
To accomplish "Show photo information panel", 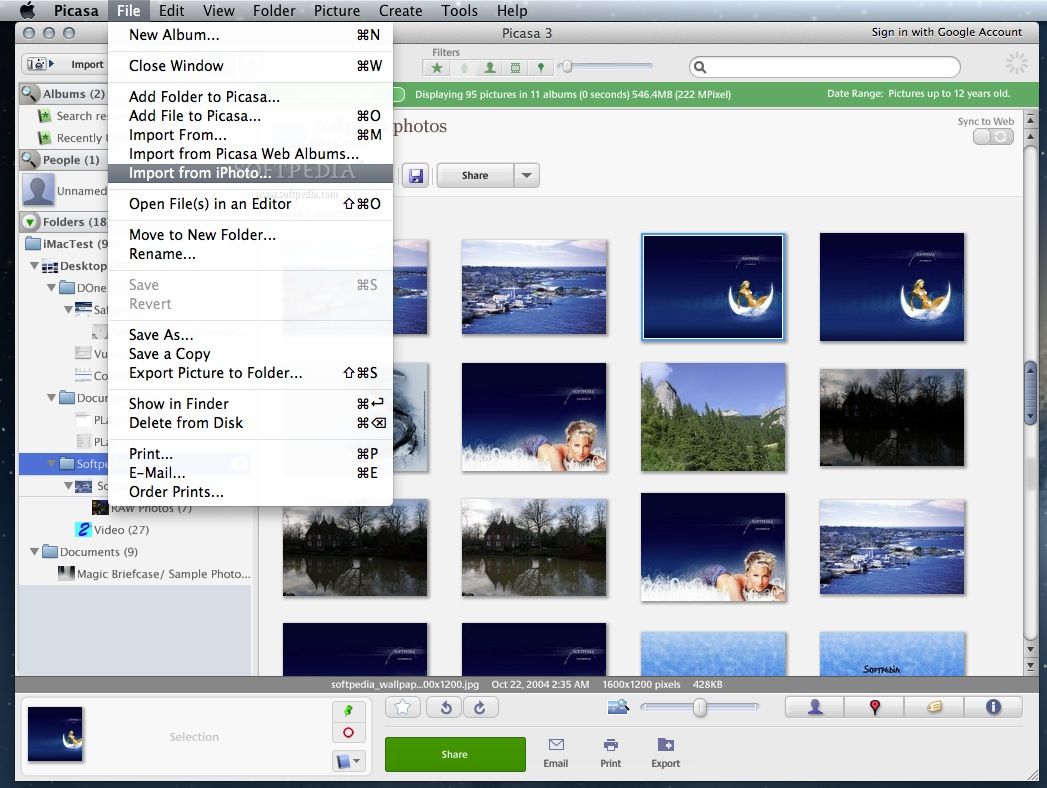I will click(993, 707).
